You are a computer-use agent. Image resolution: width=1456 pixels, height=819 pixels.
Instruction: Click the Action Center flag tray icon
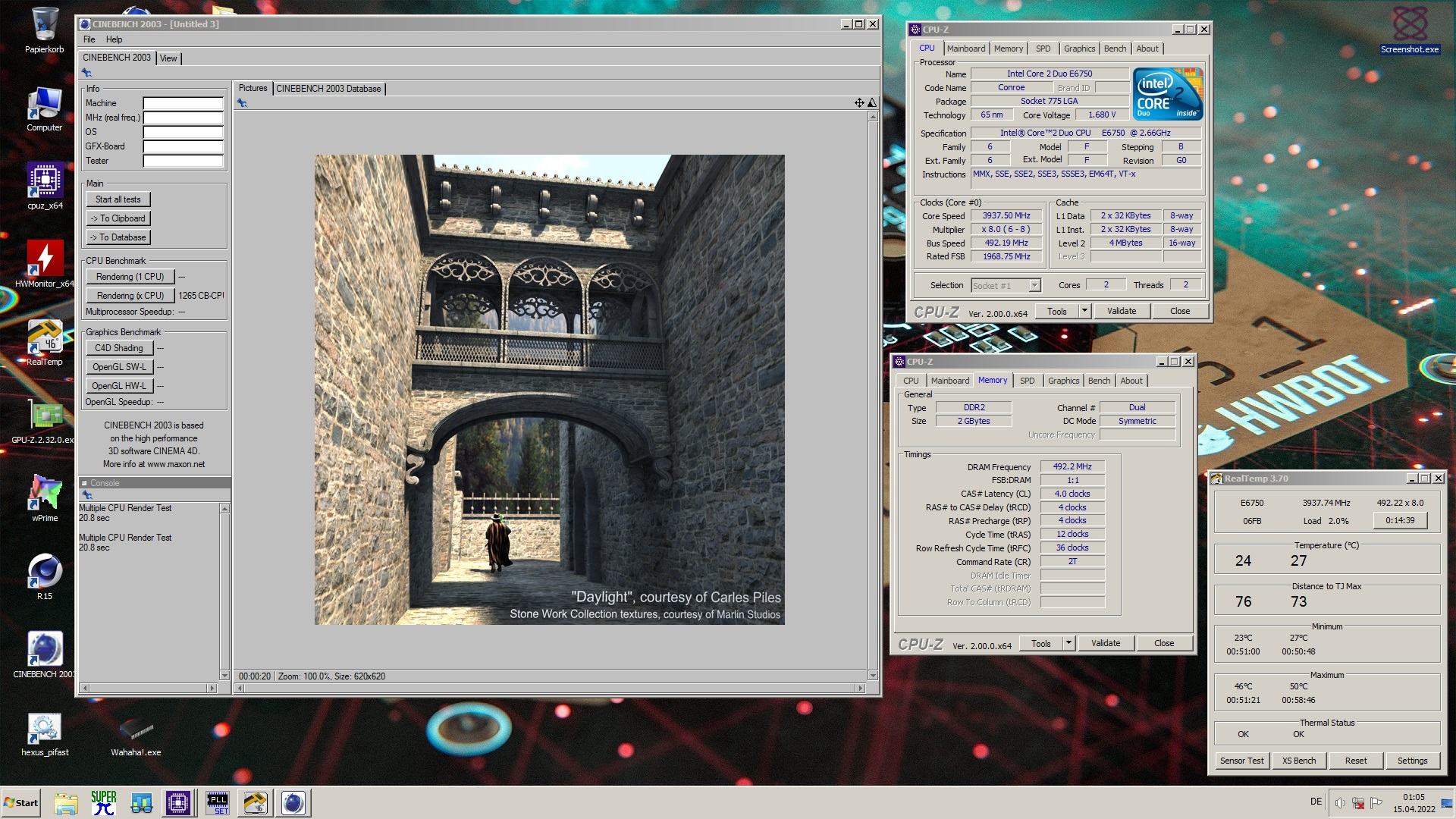(x=1376, y=802)
